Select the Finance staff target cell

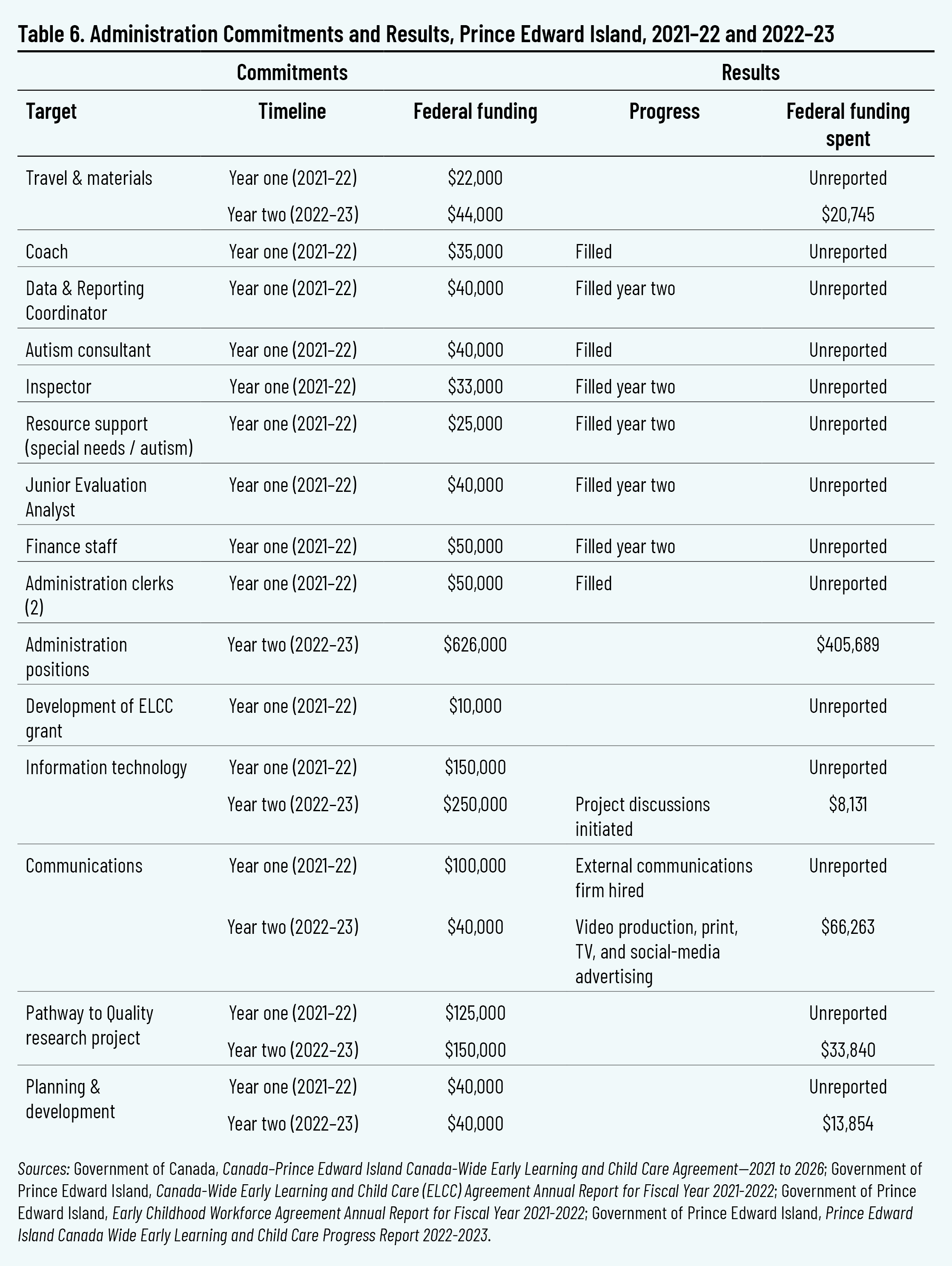pyautogui.click(x=71, y=546)
